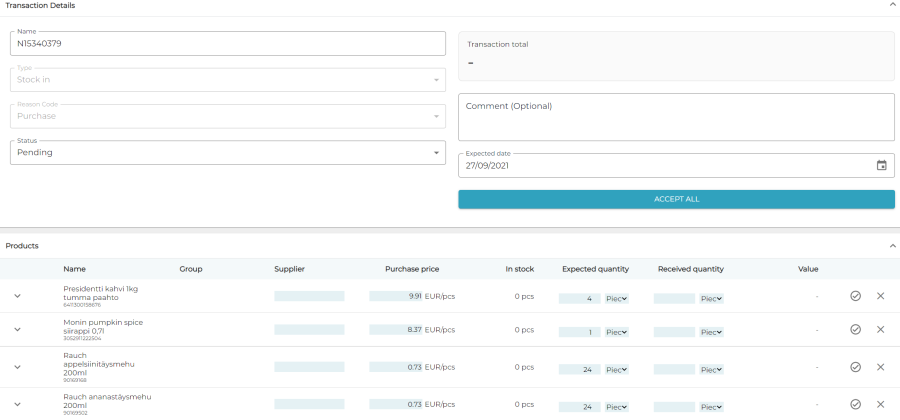Delete the Monin pumpkin spice siirappi row
This screenshot has width=900, height=420.
pyautogui.click(x=880, y=329)
